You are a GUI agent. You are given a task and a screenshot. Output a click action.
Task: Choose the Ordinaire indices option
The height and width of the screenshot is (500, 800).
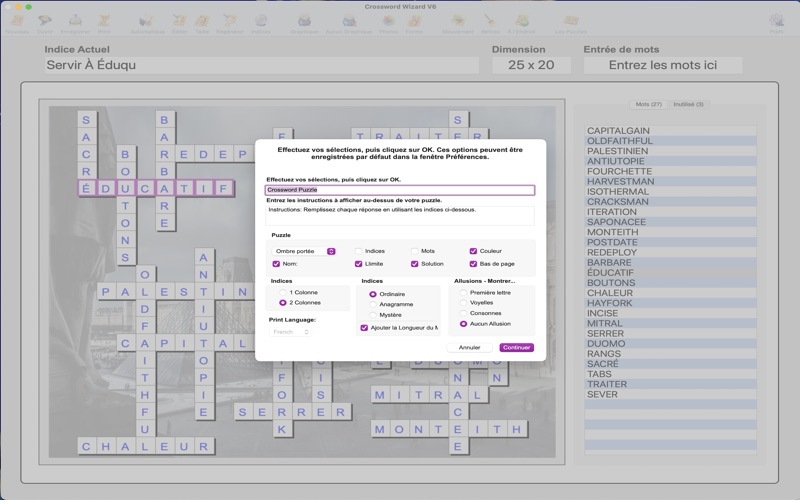(373, 294)
